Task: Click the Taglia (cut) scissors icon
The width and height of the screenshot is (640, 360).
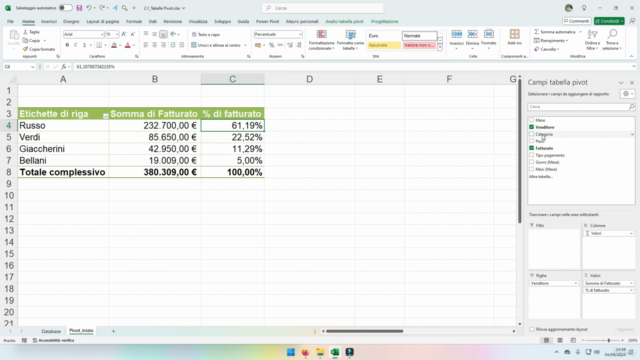Action: pyautogui.click(x=25, y=32)
